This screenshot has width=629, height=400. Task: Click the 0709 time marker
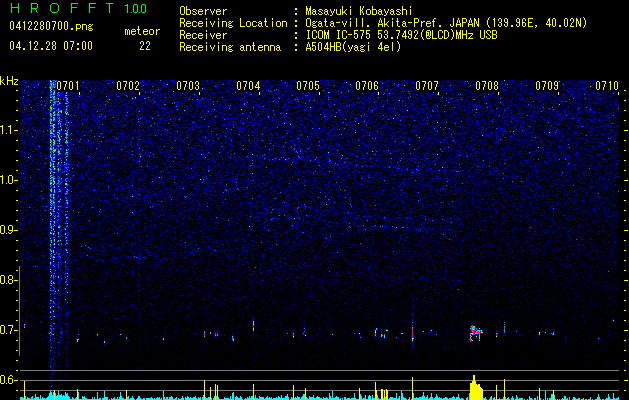pos(547,85)
